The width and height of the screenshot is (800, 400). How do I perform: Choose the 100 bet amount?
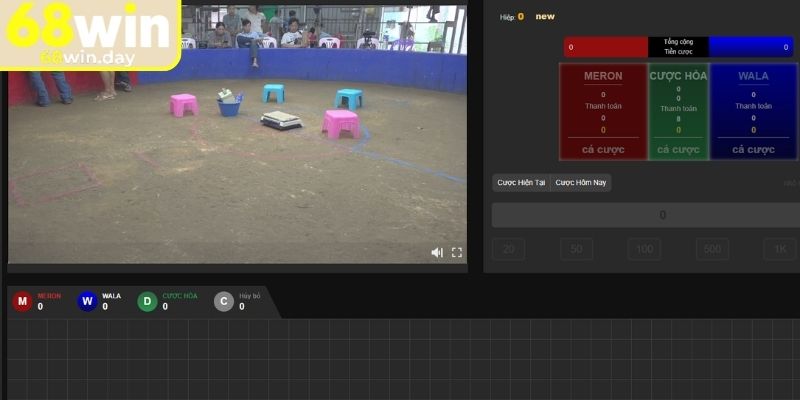click(644, 249)
